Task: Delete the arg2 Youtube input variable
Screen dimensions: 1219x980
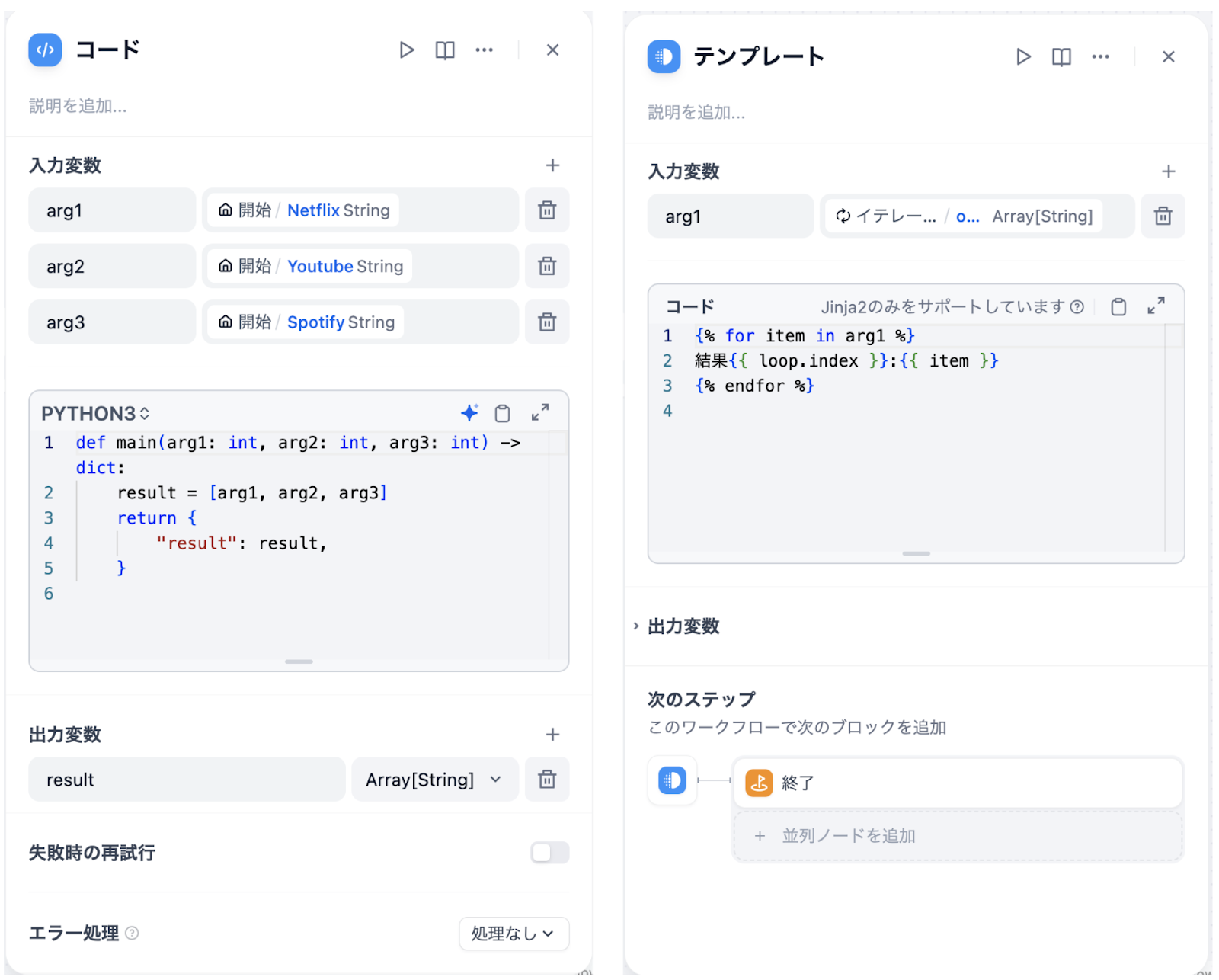Action: coord(546,266)
